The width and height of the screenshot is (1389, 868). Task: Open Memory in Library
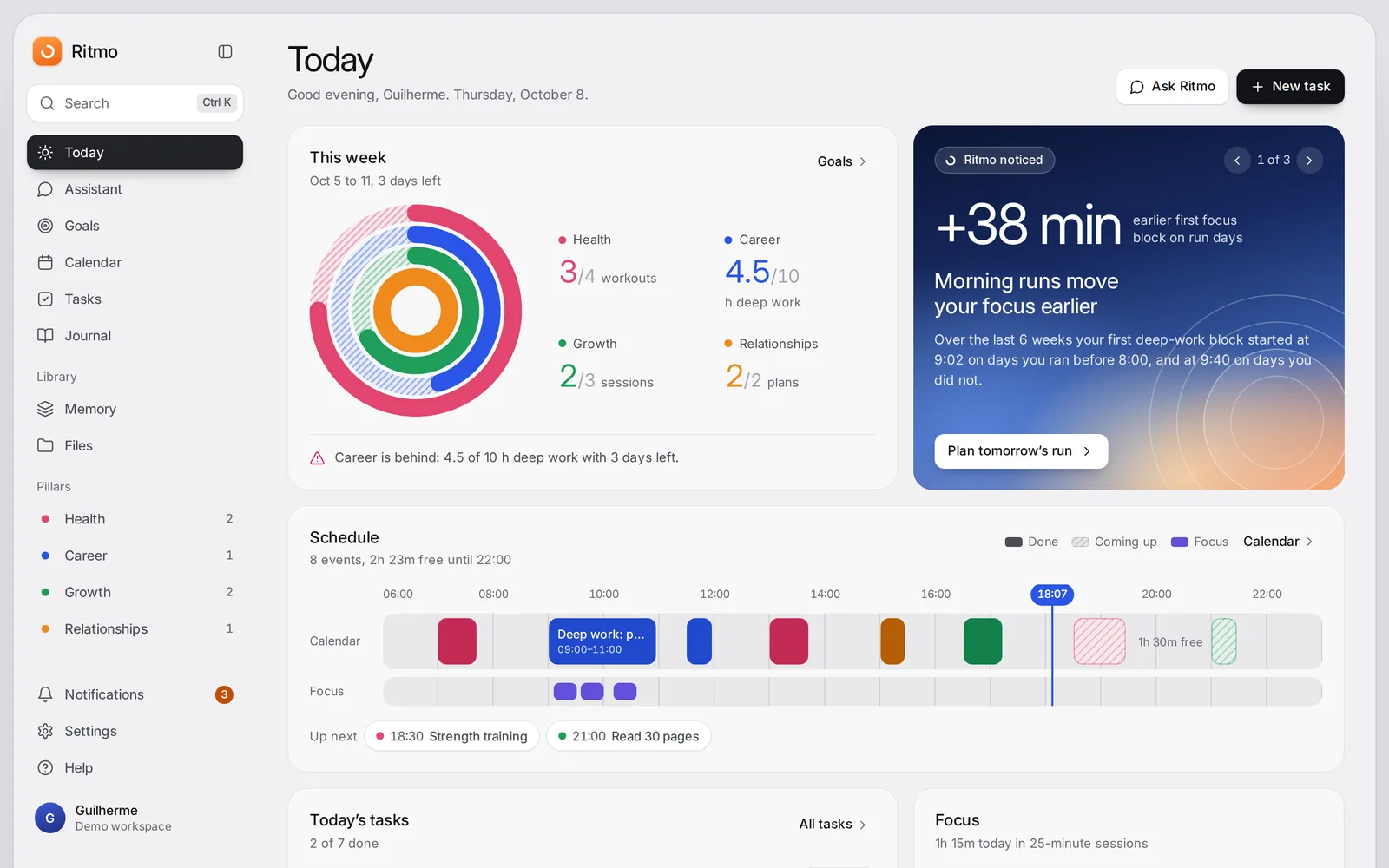(135, 409)
